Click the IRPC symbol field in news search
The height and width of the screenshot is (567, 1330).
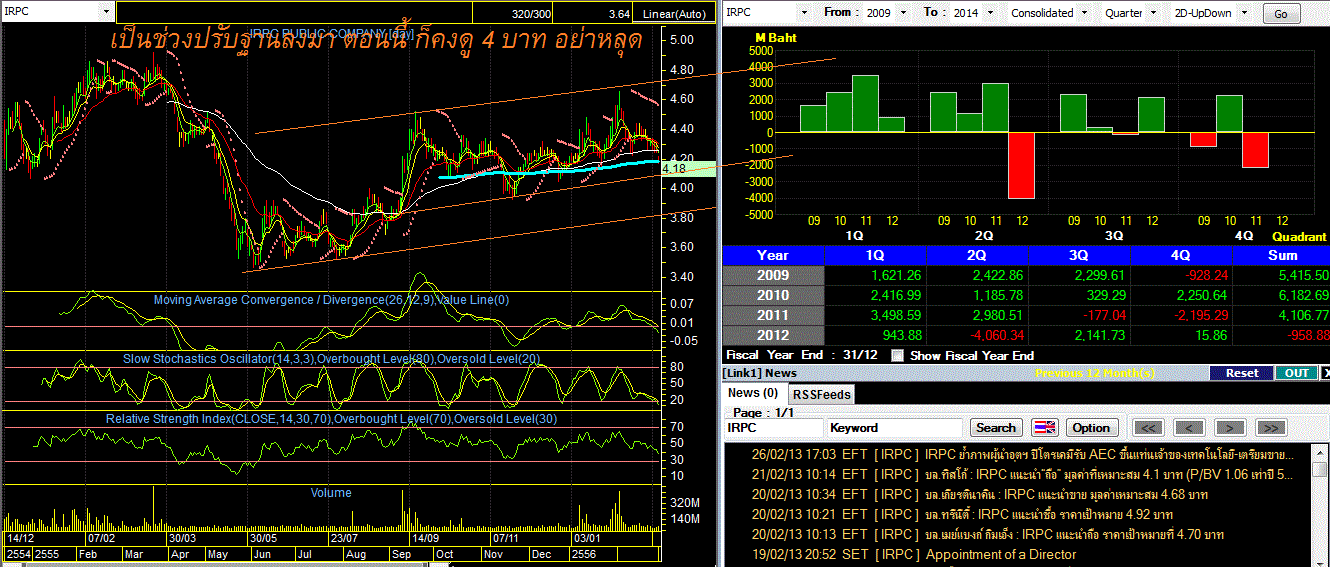[773, 427]
